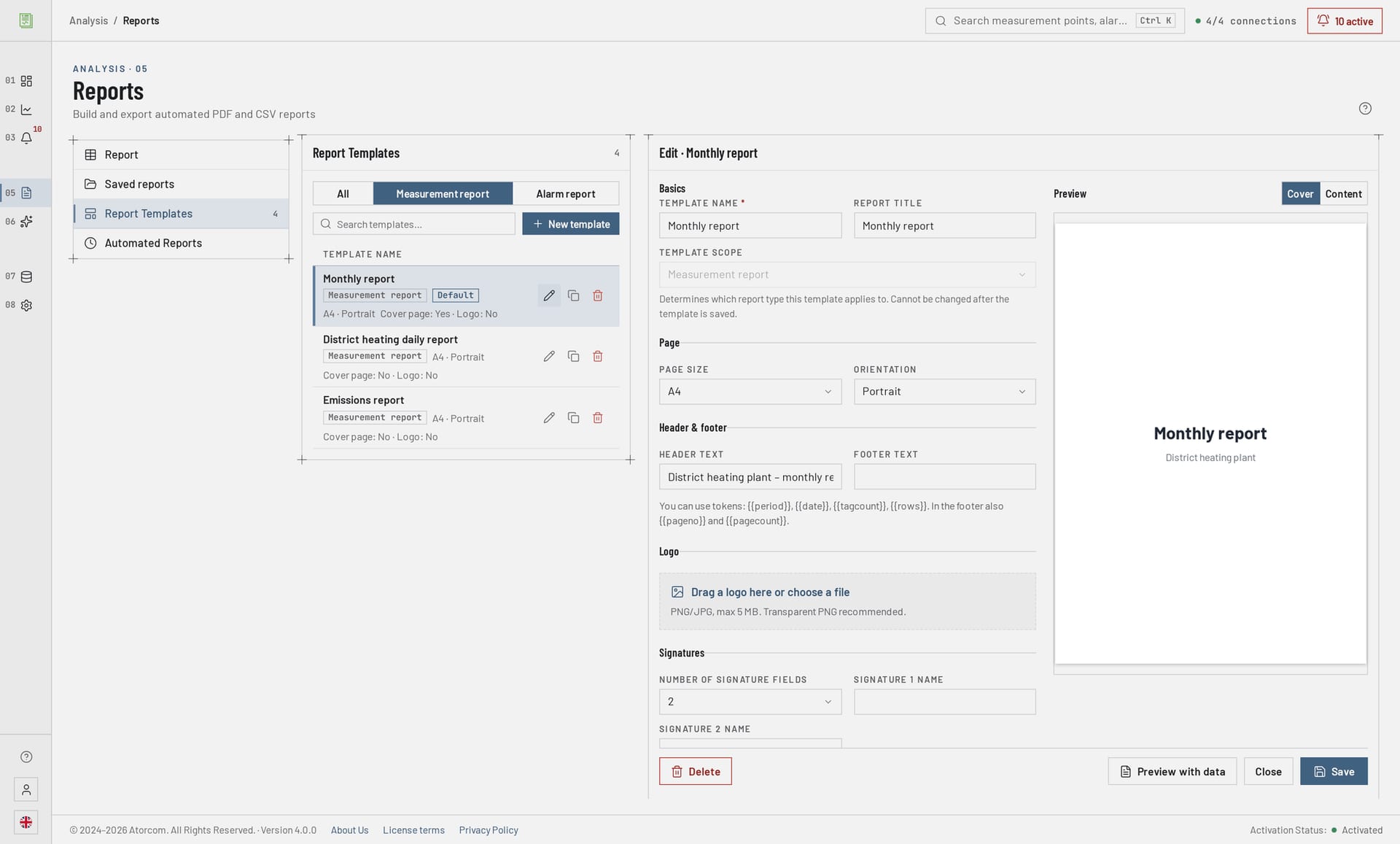Click the help icon in bottom sidebar
The image size is (1400, 844).
[26, 756]
